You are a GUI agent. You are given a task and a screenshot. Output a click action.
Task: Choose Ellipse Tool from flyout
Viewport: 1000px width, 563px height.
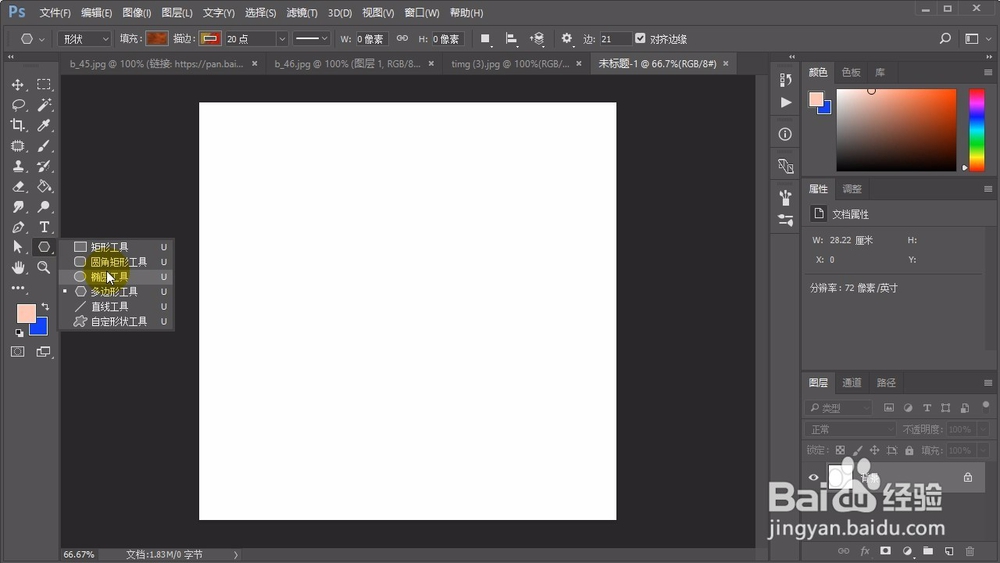(x=116, y=277)
